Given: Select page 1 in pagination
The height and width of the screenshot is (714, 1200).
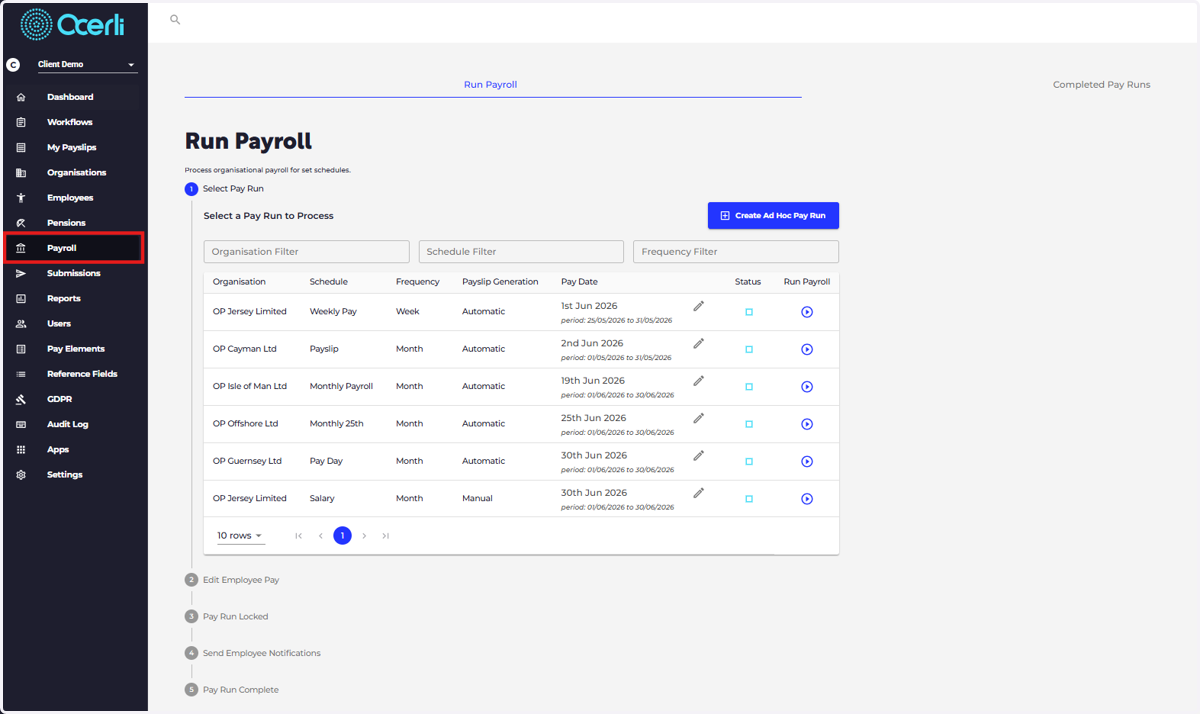Looking at the screenshot, I should 342,536.
